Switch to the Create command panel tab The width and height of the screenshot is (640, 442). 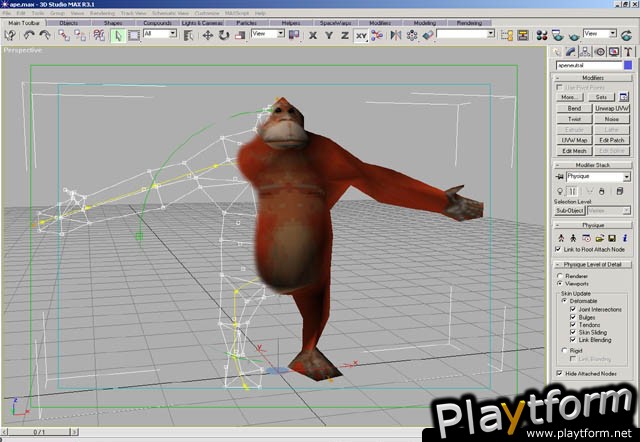pyautogui.click(x=556, y=52)
